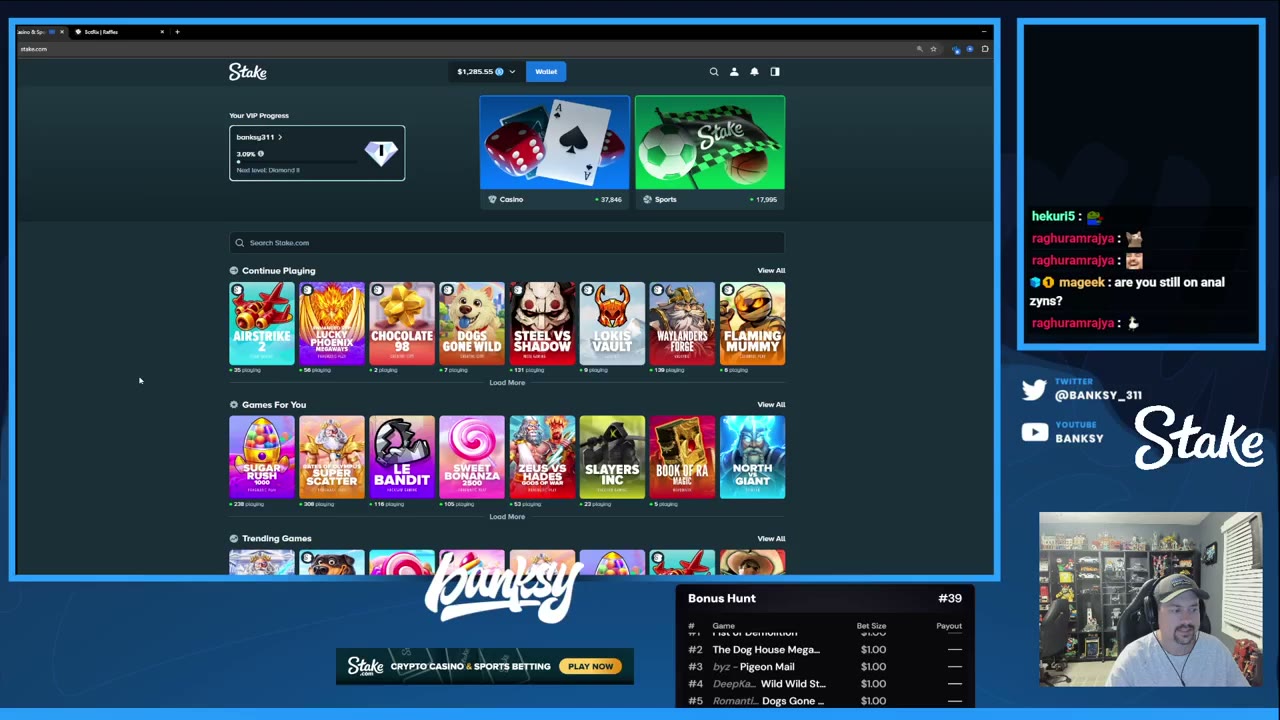1280x720 pixels.
Task: Load more Games For You
Action: (507, 517)
